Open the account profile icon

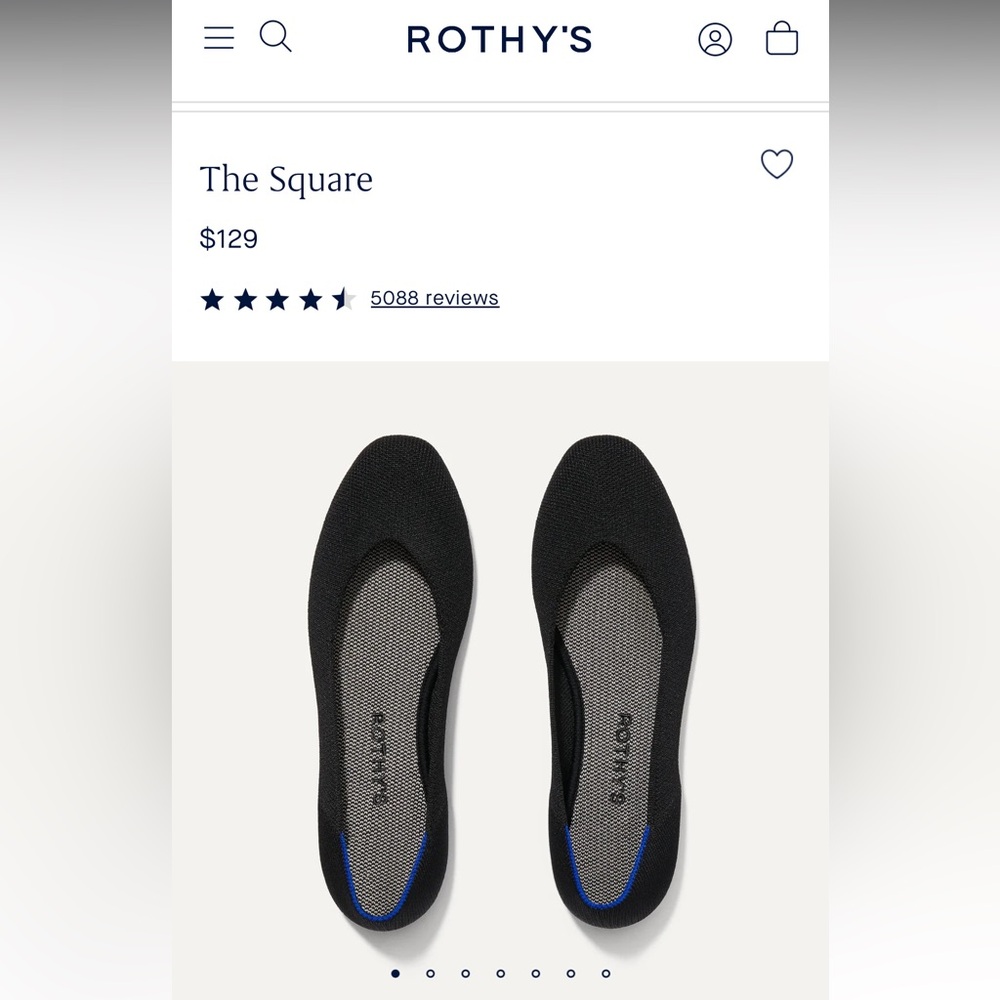click(x=715, y=39)
